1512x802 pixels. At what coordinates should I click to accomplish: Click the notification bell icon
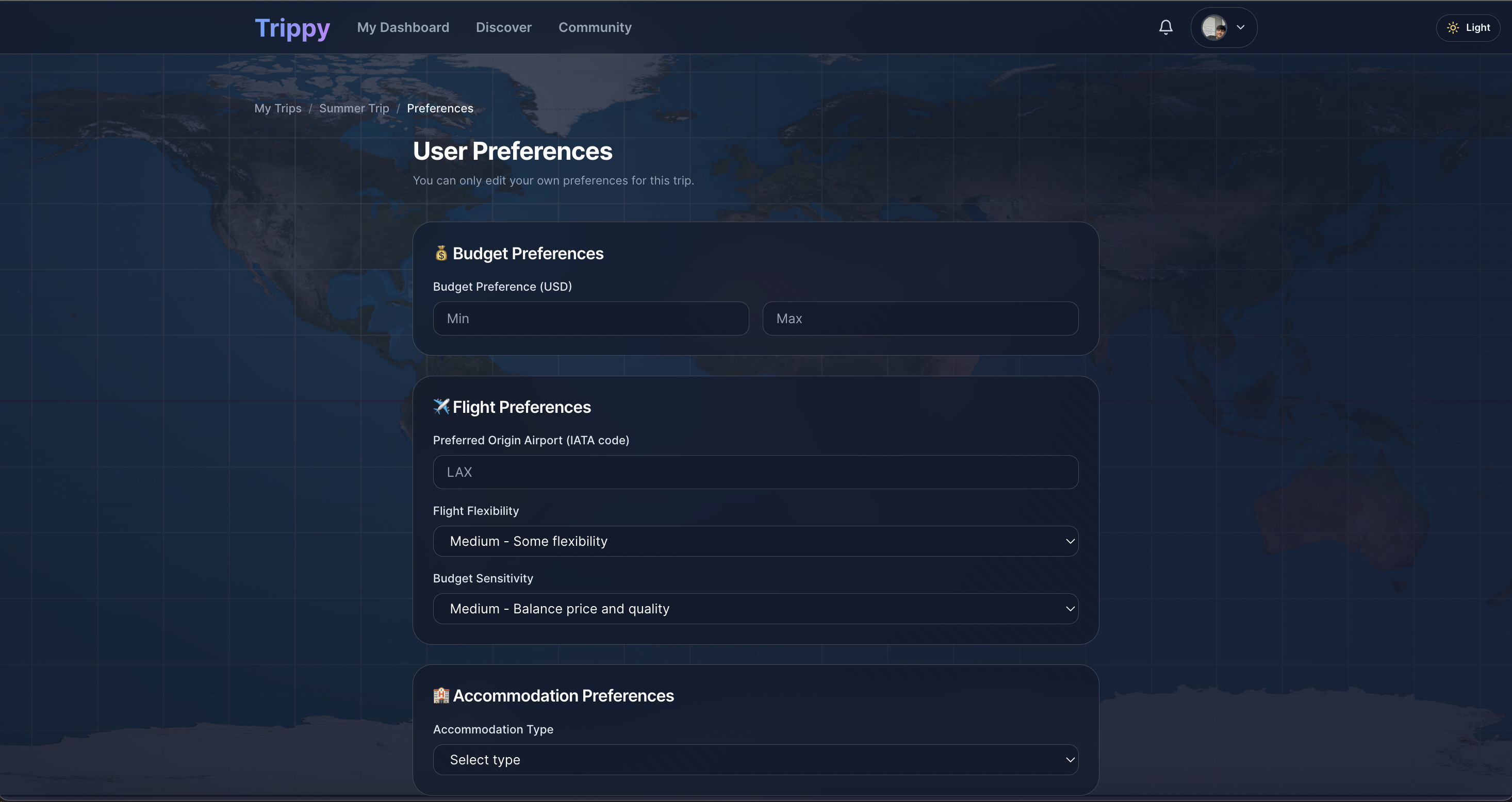[1165, 27]
